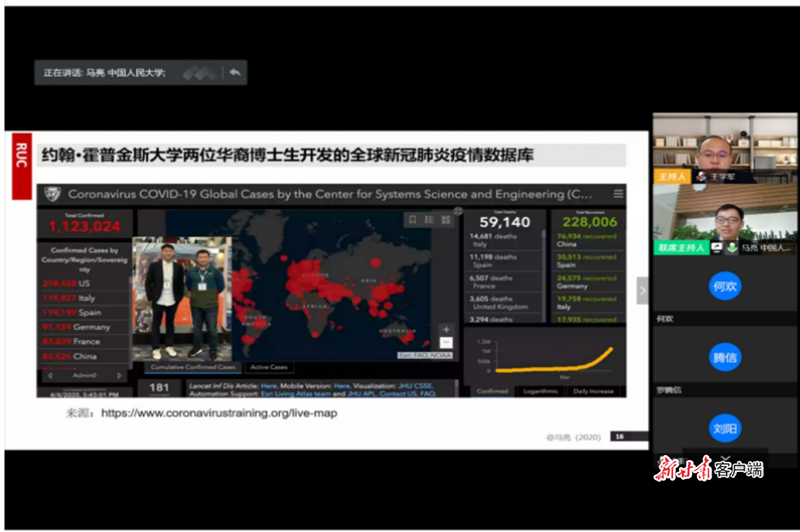Open the map legend list icon
Image resolution: width=800 pixels, height=532 pixels.
pos(428,219)
